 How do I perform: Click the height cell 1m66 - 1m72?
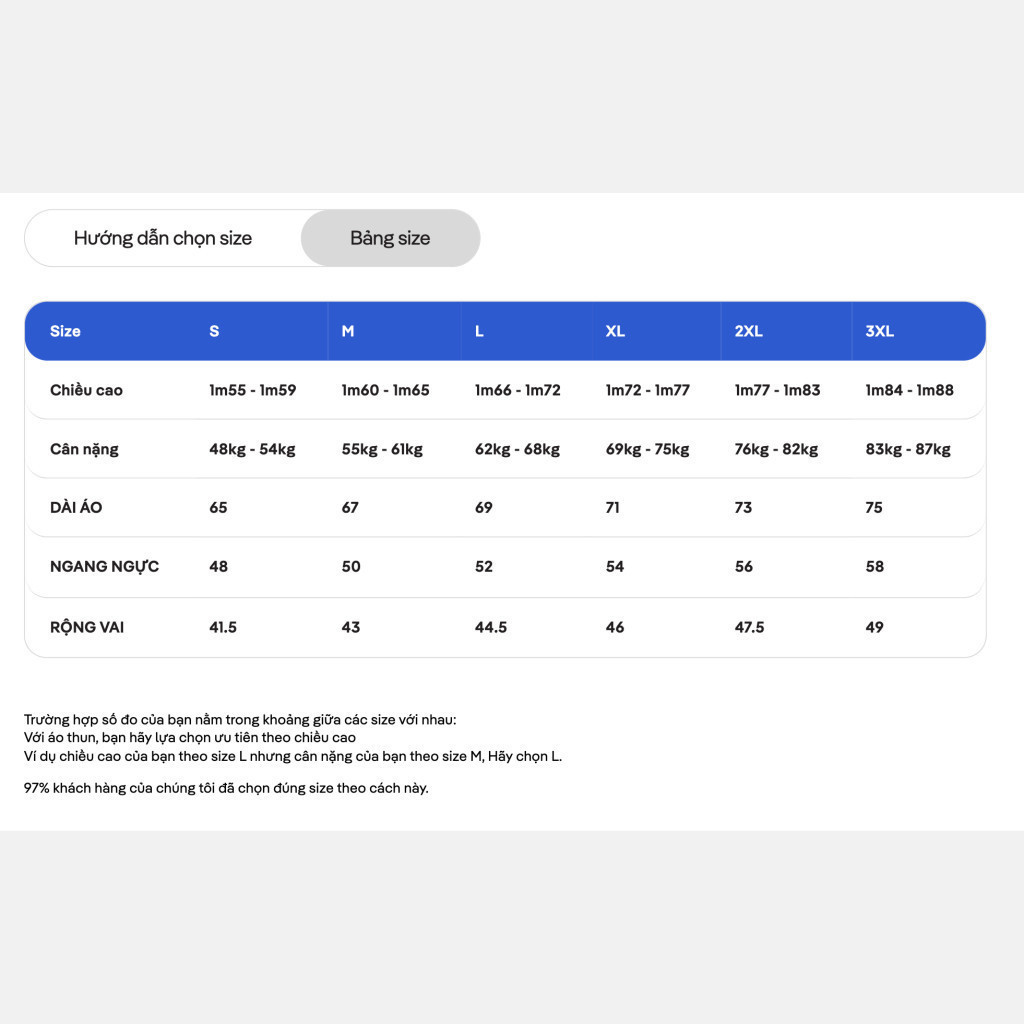click(x=518, y=390)
